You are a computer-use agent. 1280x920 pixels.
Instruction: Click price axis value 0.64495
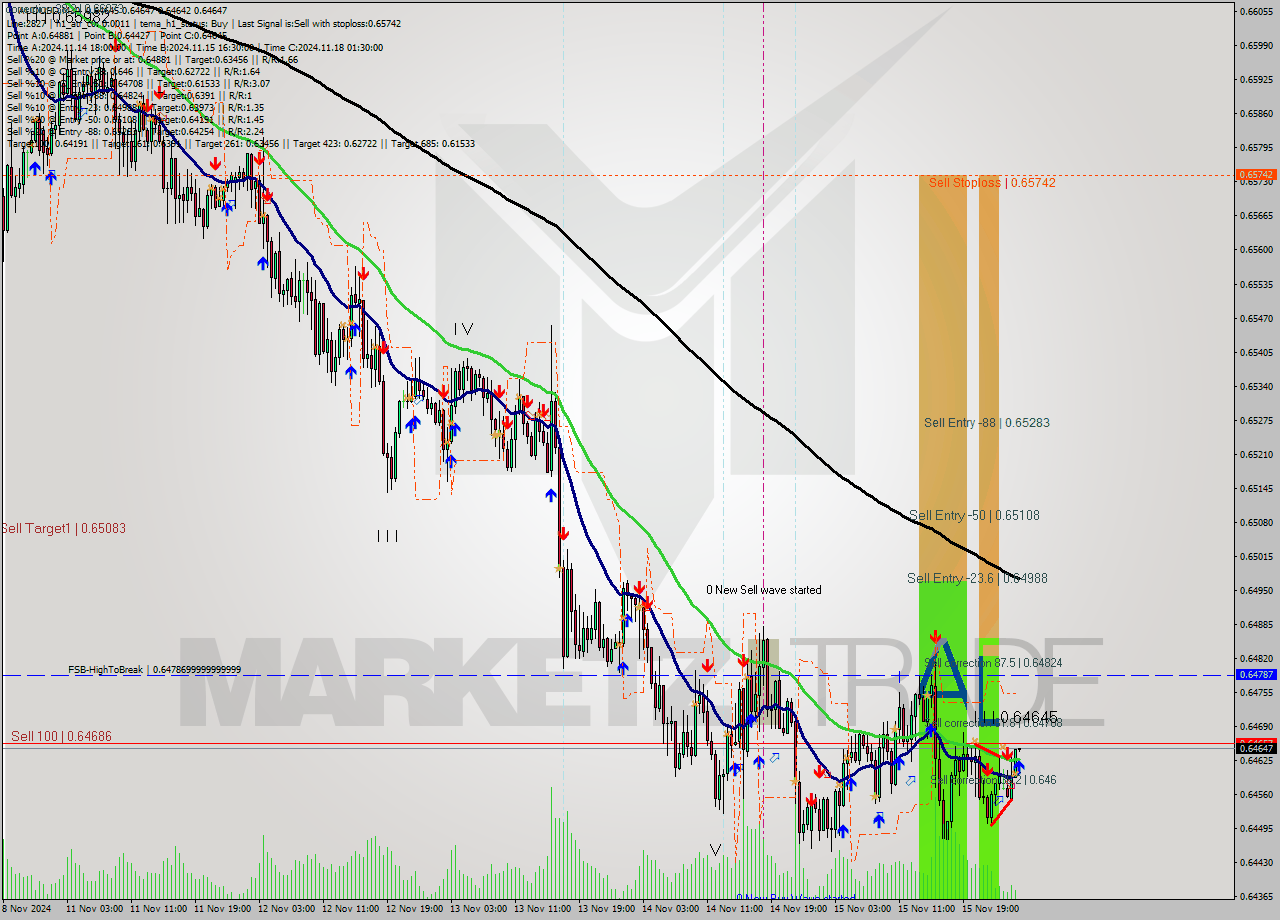coord(1257,828)
